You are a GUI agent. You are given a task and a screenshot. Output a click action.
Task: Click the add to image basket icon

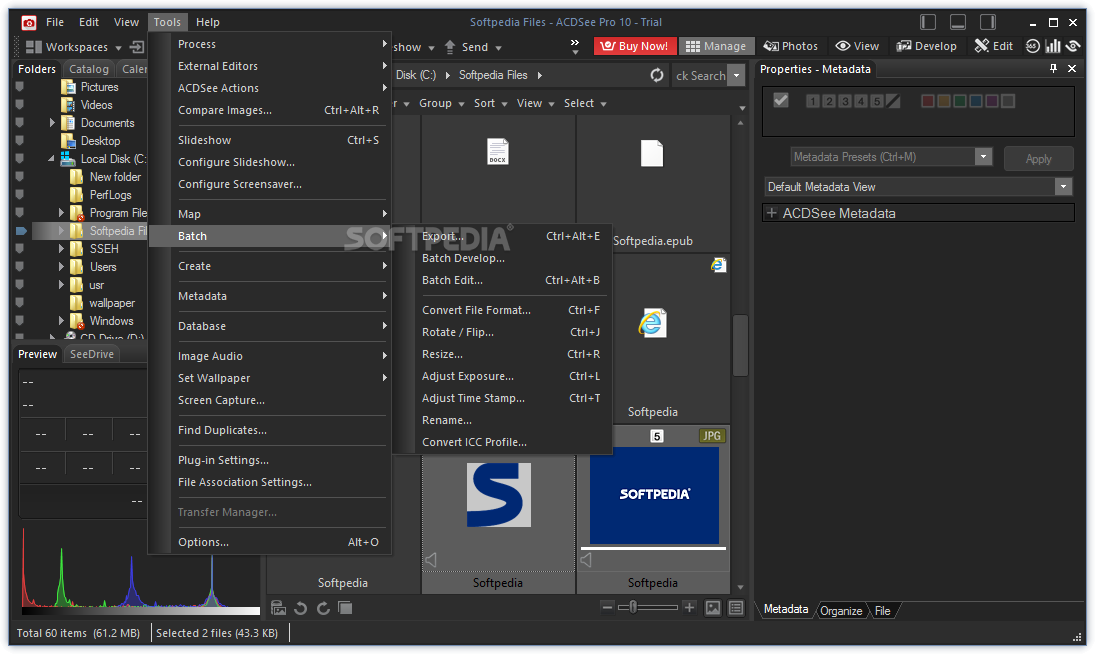[279, 608]
